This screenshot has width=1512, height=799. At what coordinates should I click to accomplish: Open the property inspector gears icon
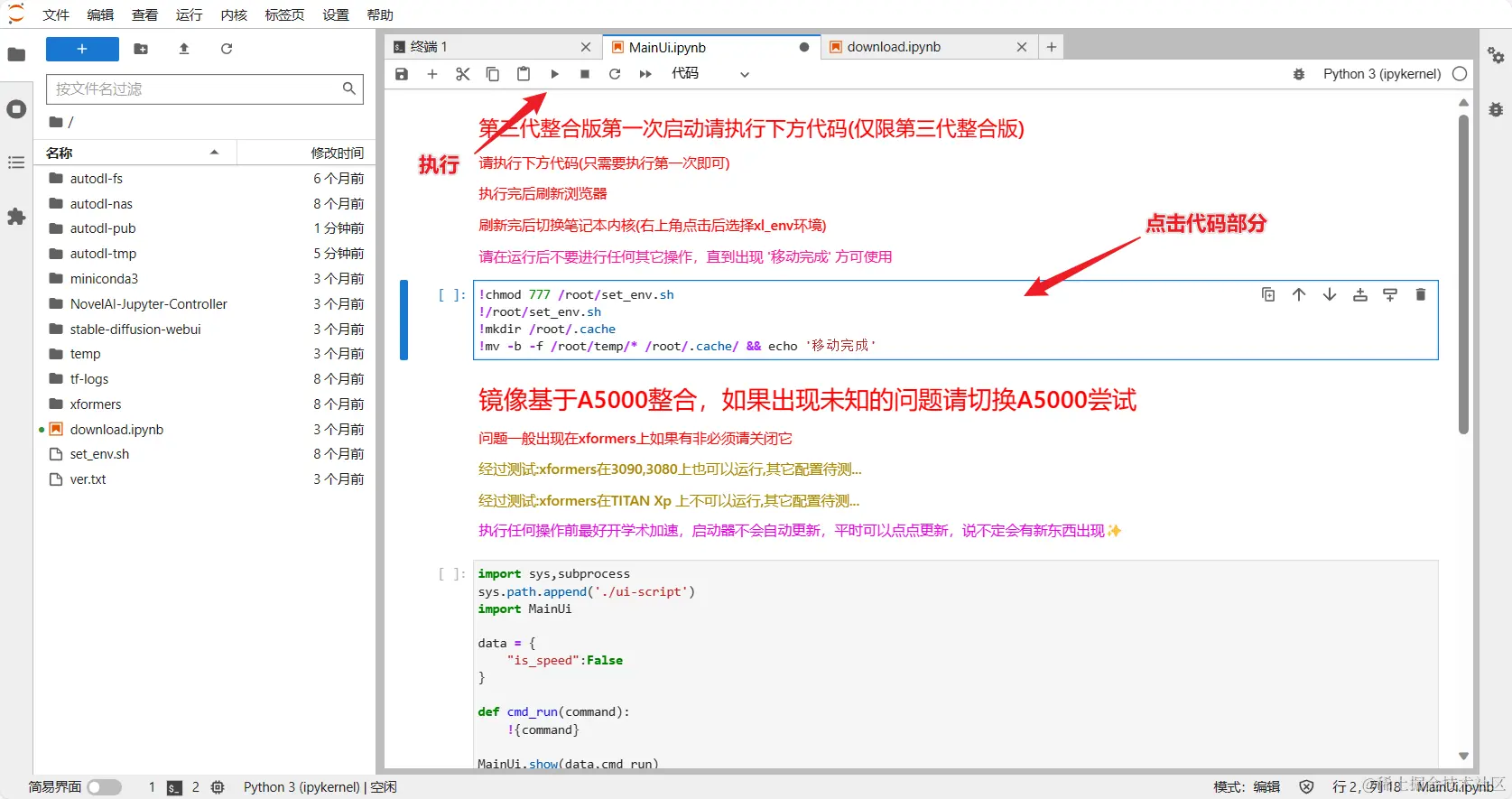(x=1496, y=55)
